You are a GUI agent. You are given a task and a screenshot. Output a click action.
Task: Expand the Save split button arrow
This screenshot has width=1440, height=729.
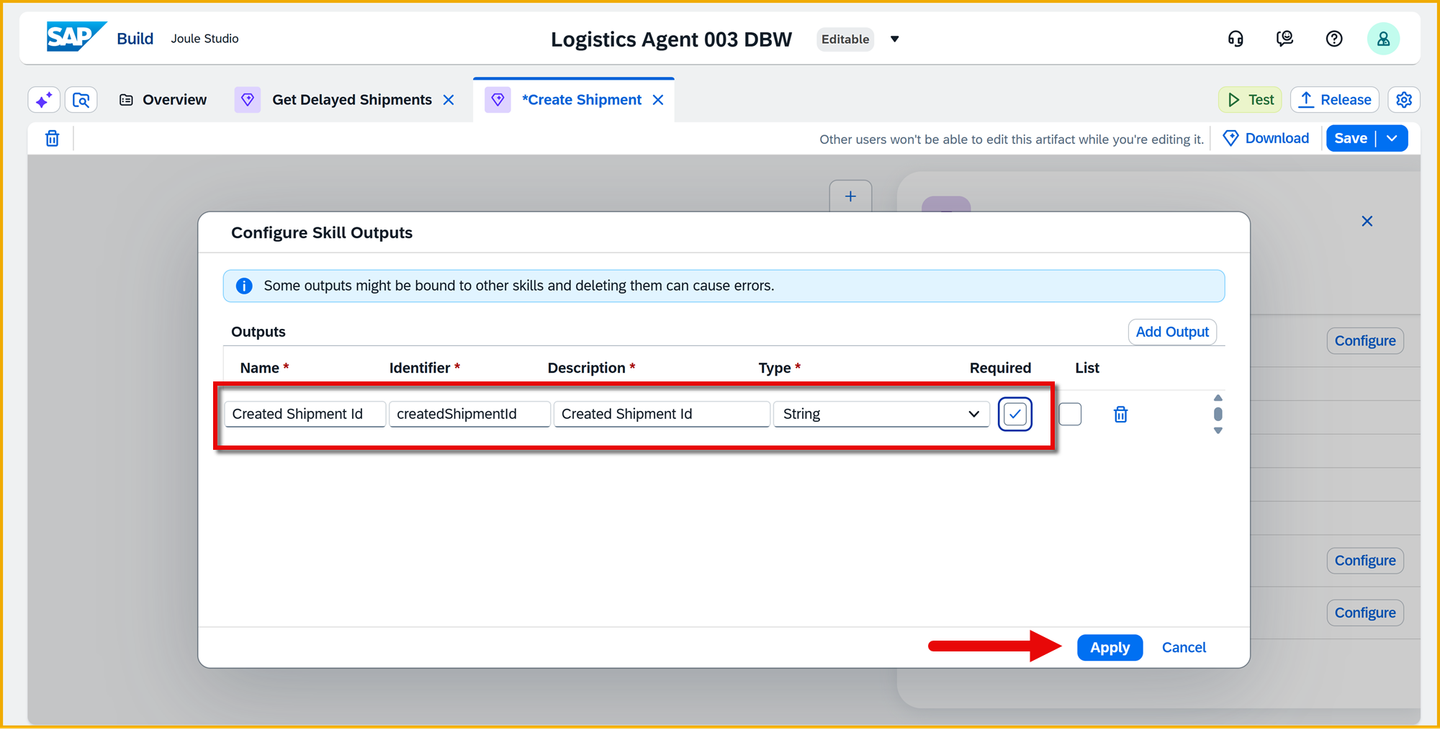coord(1392,139)
